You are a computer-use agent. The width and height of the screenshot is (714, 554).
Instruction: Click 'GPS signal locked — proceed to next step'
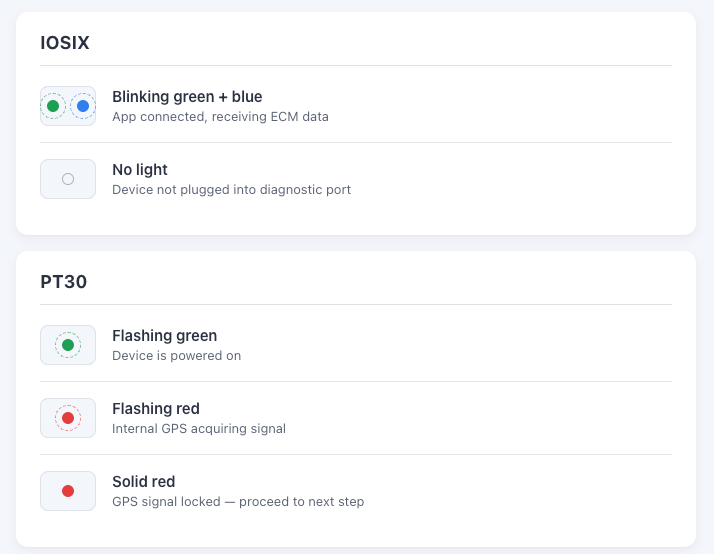(x=238, y=502)
